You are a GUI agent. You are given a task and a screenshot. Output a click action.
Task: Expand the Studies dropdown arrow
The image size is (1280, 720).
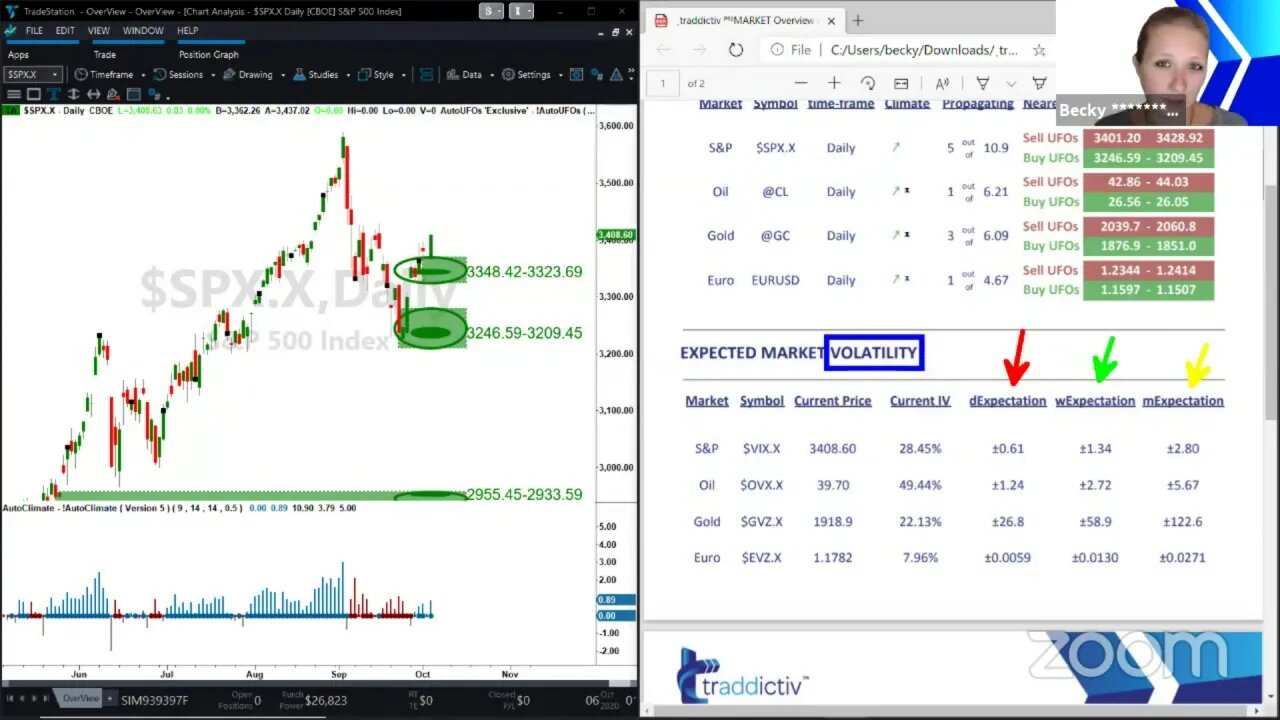pos(347,75)
